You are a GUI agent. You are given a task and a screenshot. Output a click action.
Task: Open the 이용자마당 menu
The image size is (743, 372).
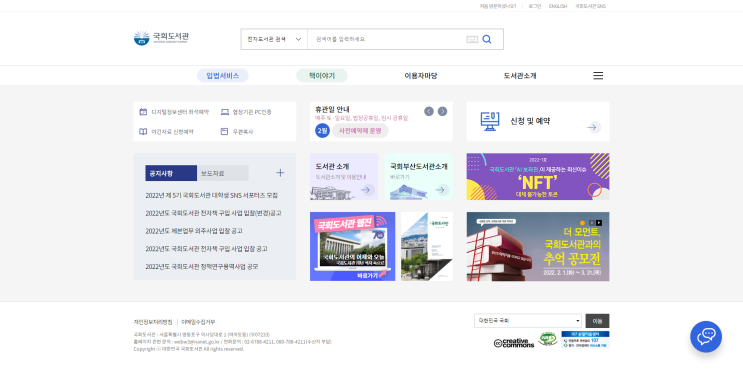coord(421,76)
